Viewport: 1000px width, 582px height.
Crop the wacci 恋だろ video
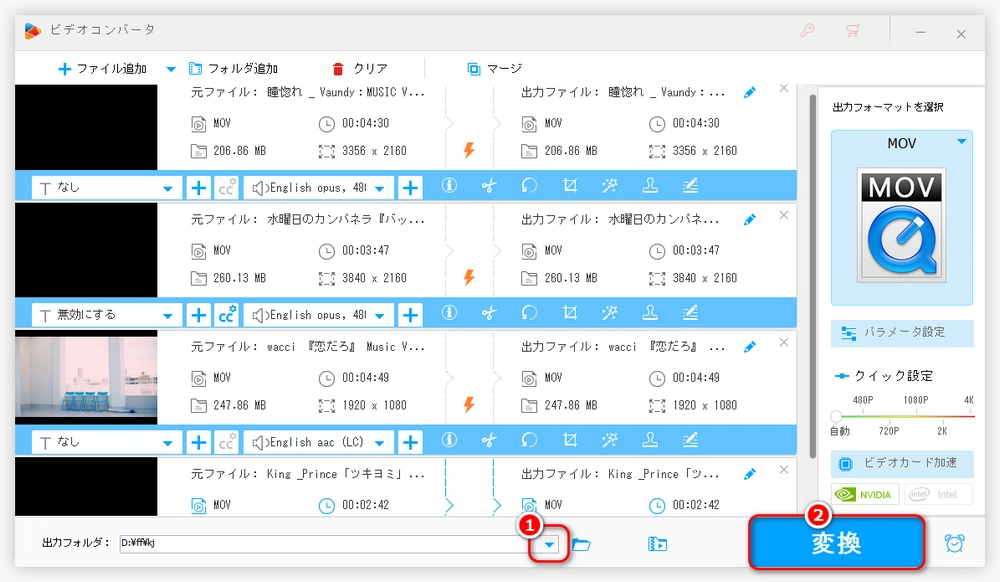coord(570,440)
